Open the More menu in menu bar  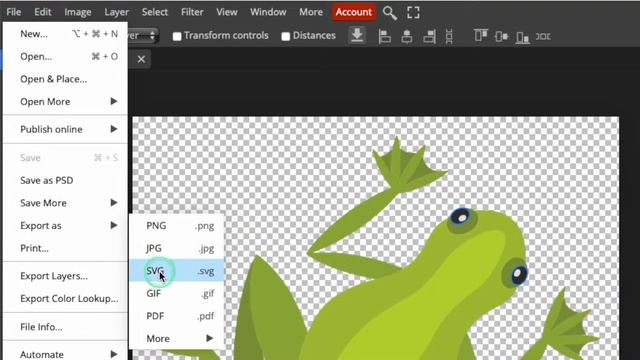coord(311,12)
